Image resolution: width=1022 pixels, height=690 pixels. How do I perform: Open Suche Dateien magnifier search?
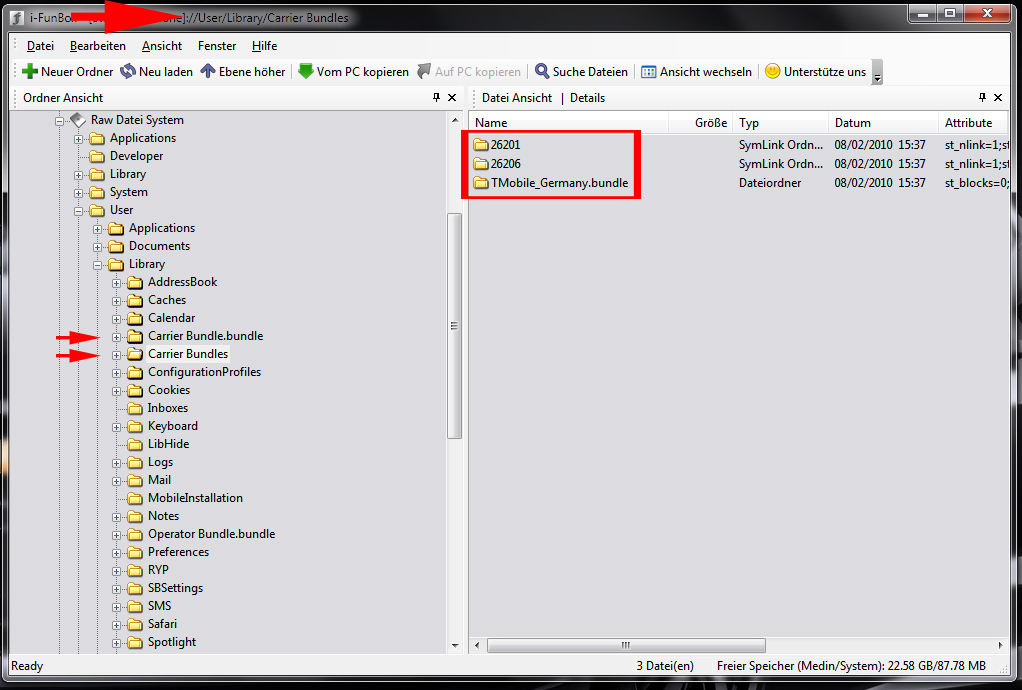coord(542,72)
